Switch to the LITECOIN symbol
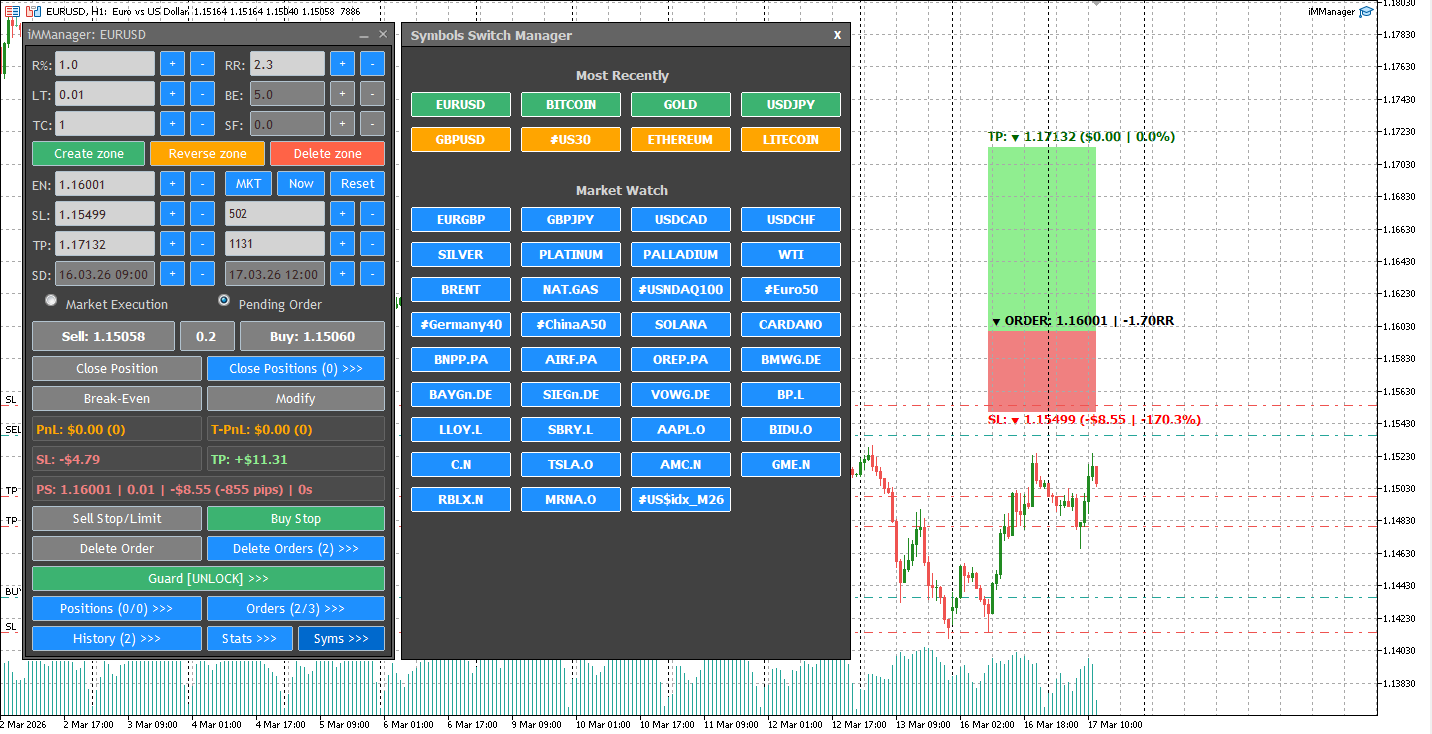The width and height of the screenshot is (1432, 734). click(x=791, y=140)
